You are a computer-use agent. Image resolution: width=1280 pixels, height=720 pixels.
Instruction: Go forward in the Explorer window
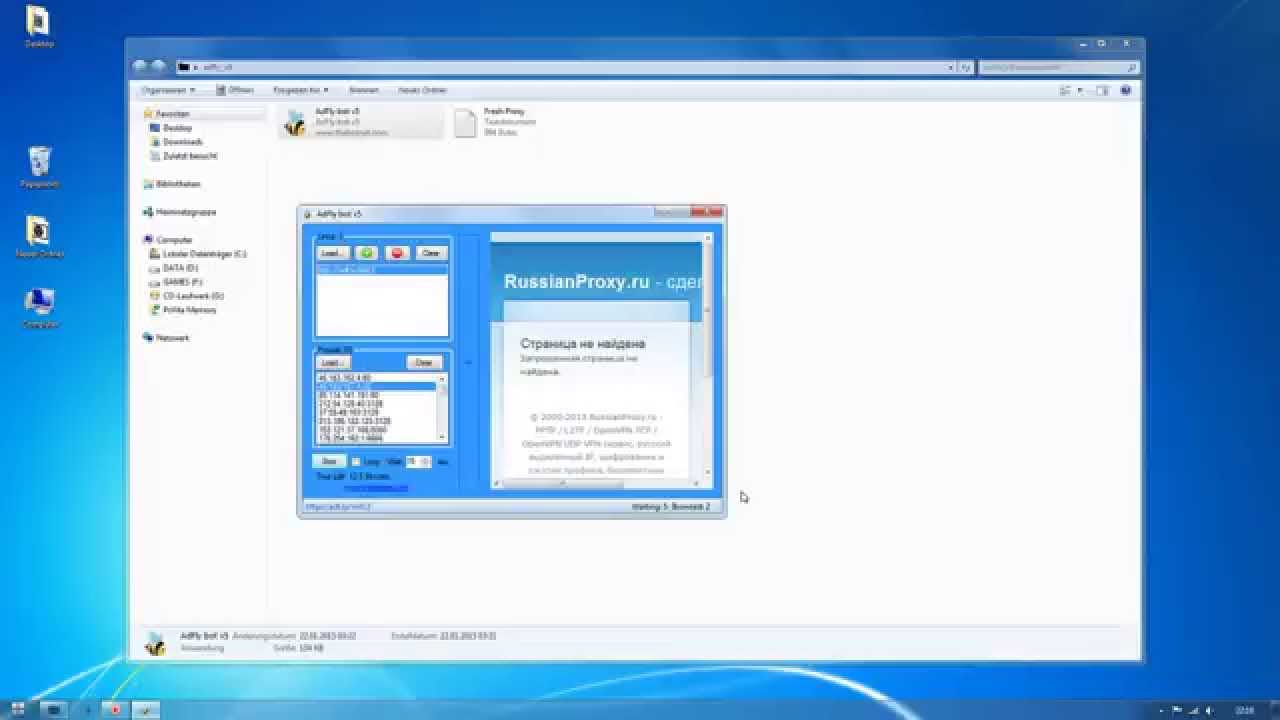coord(159,66)
